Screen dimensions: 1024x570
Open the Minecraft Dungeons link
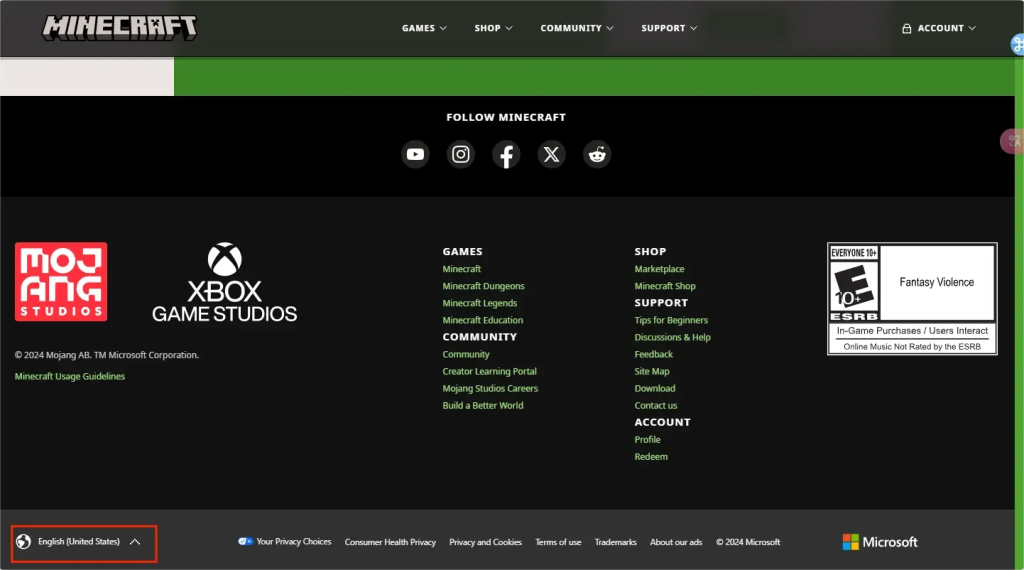pyautogui.click(x=483, y=286)
